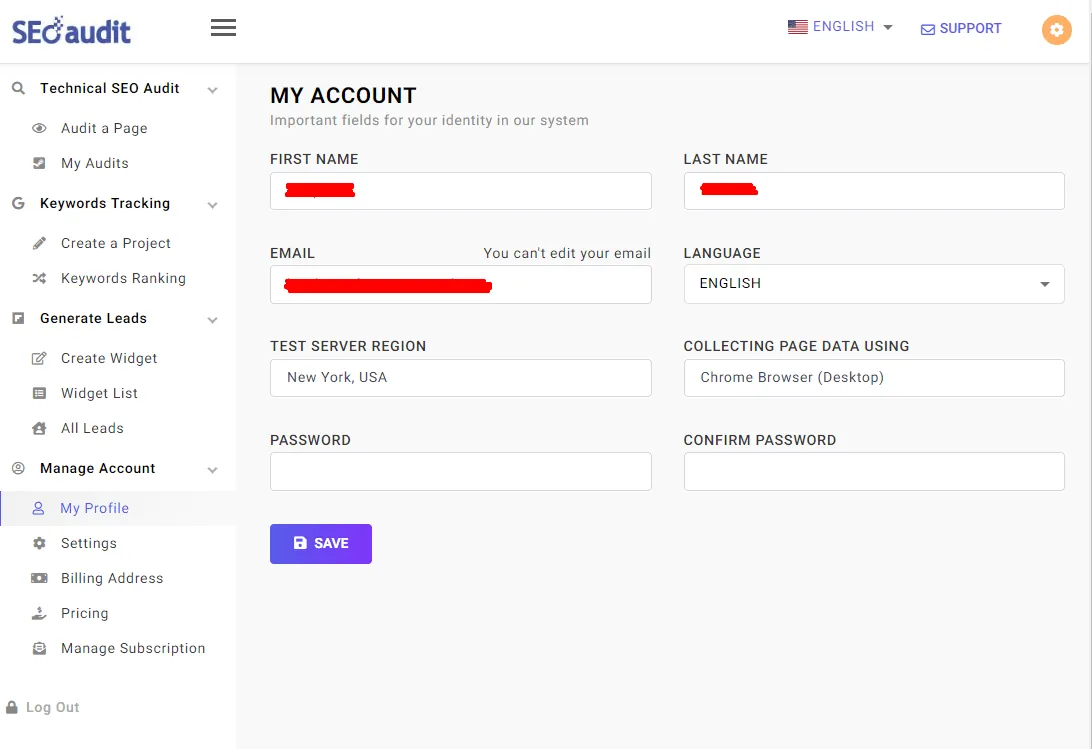Collapse the Generate Leads section chevron
The width and height of the screenshot is (1092, 749).
pyautogui.click(x=212, y=320)
